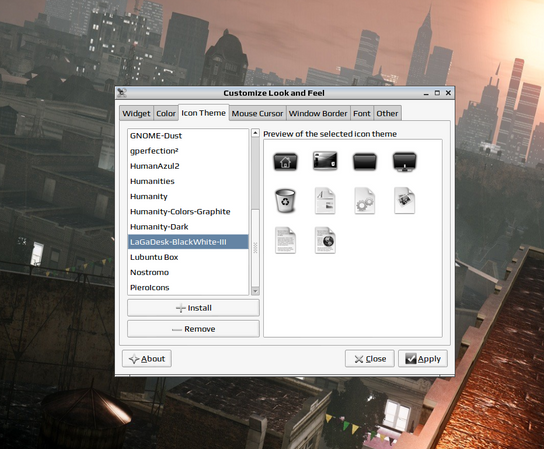This screenshot has width=544, height=449.
Task: Switch to the Window Border tab
Action: click(318, 113)
